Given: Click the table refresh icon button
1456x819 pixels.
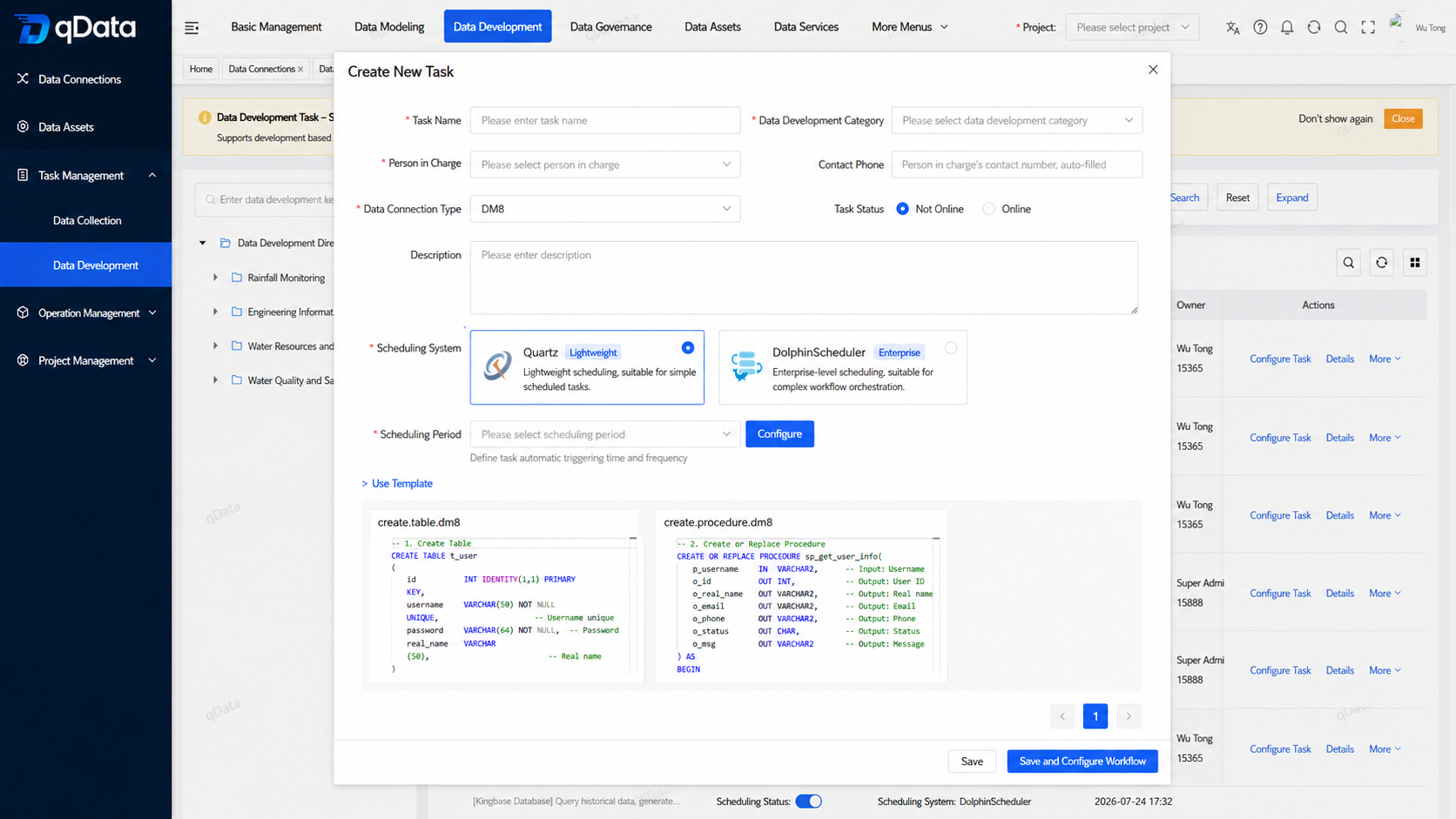Looking at the screenshot, I should coord(1381,263).
